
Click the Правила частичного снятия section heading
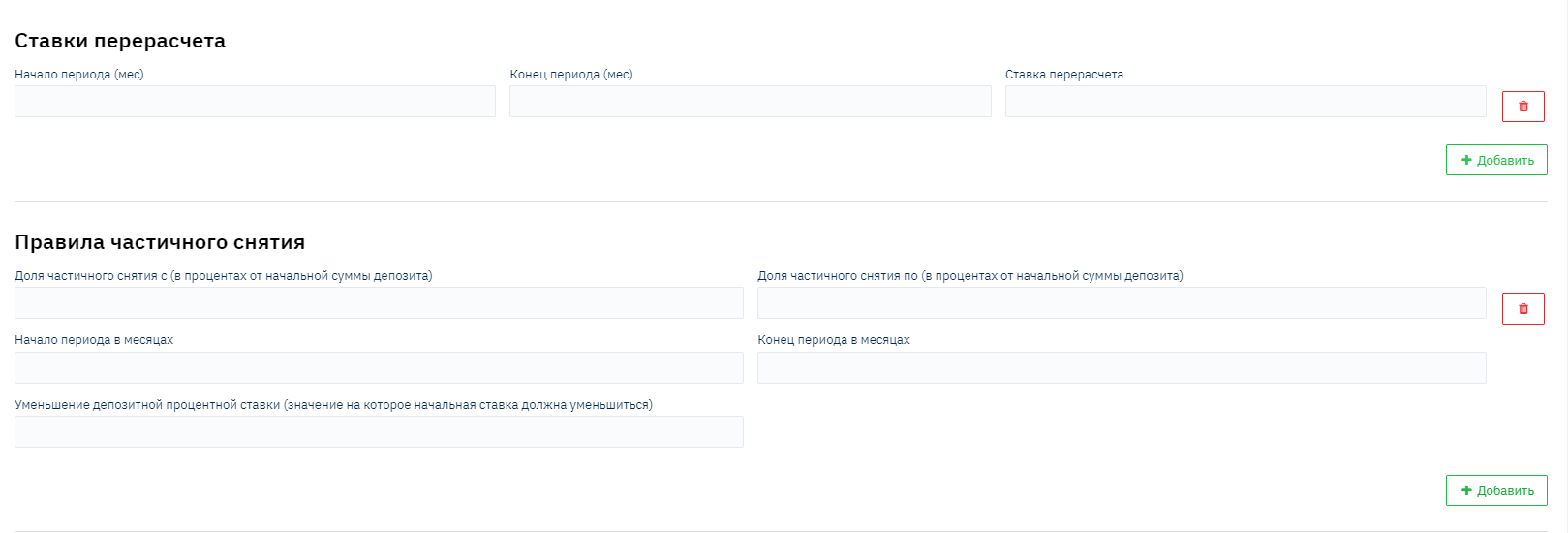[x=160, y=242]
